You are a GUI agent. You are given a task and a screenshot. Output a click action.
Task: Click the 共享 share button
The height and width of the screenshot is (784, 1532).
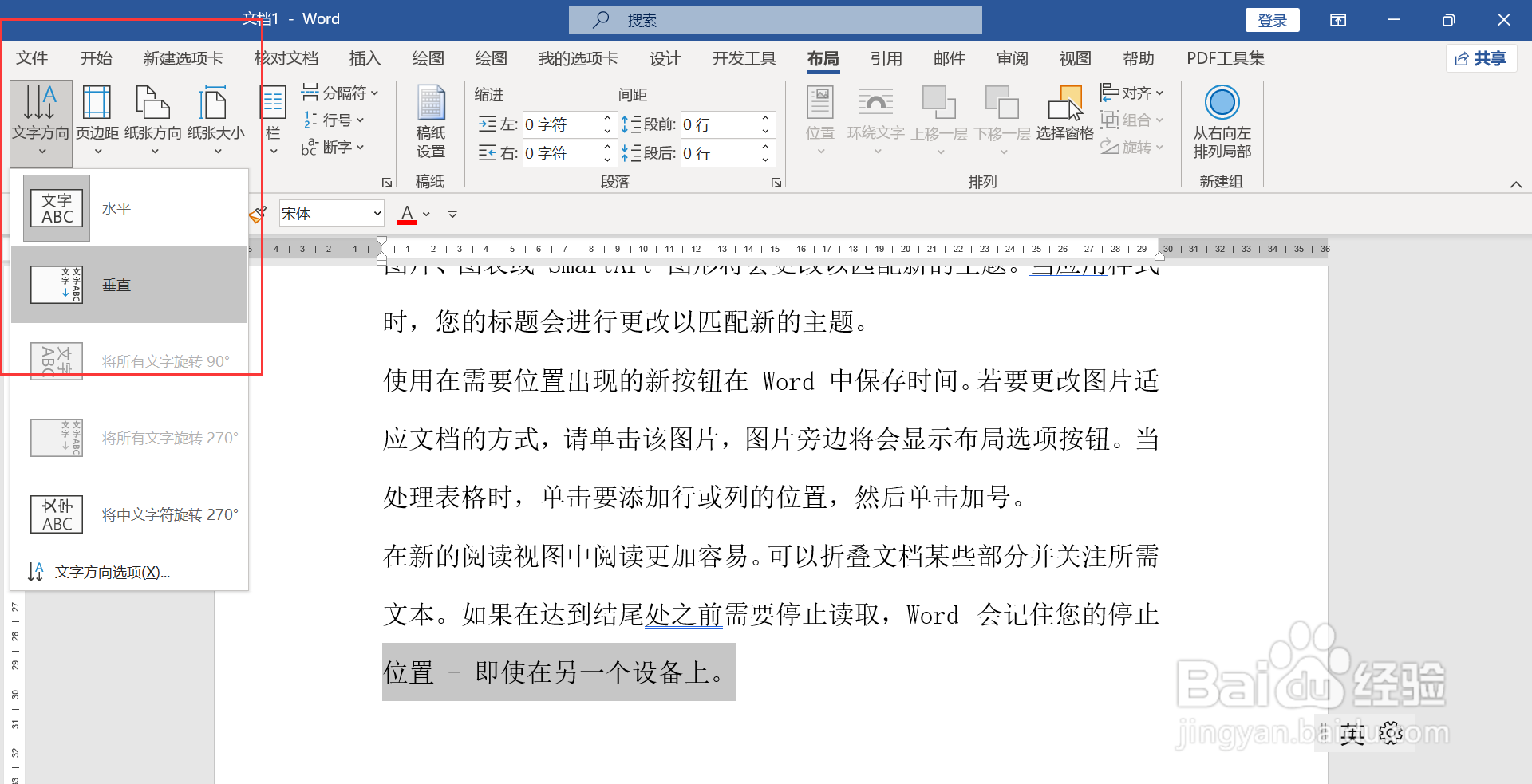click(1481, 58)
